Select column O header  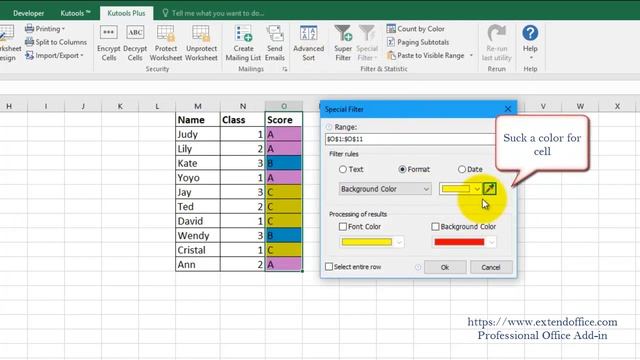284,106
